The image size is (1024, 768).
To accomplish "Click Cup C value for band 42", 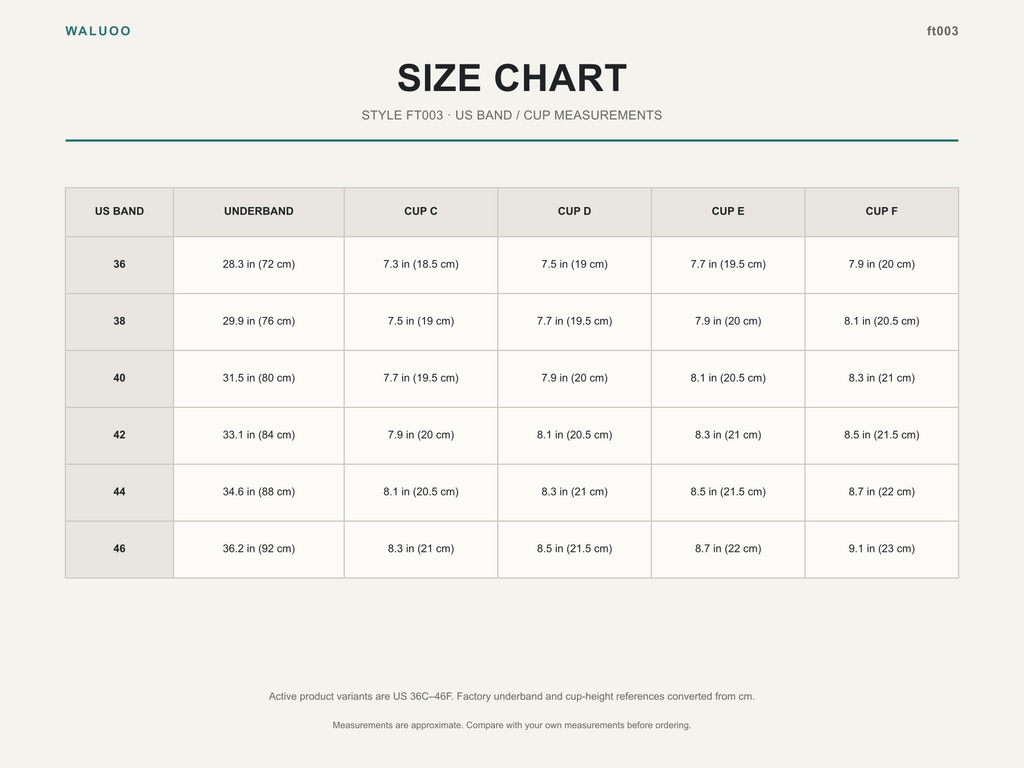I will pos(421,435).
